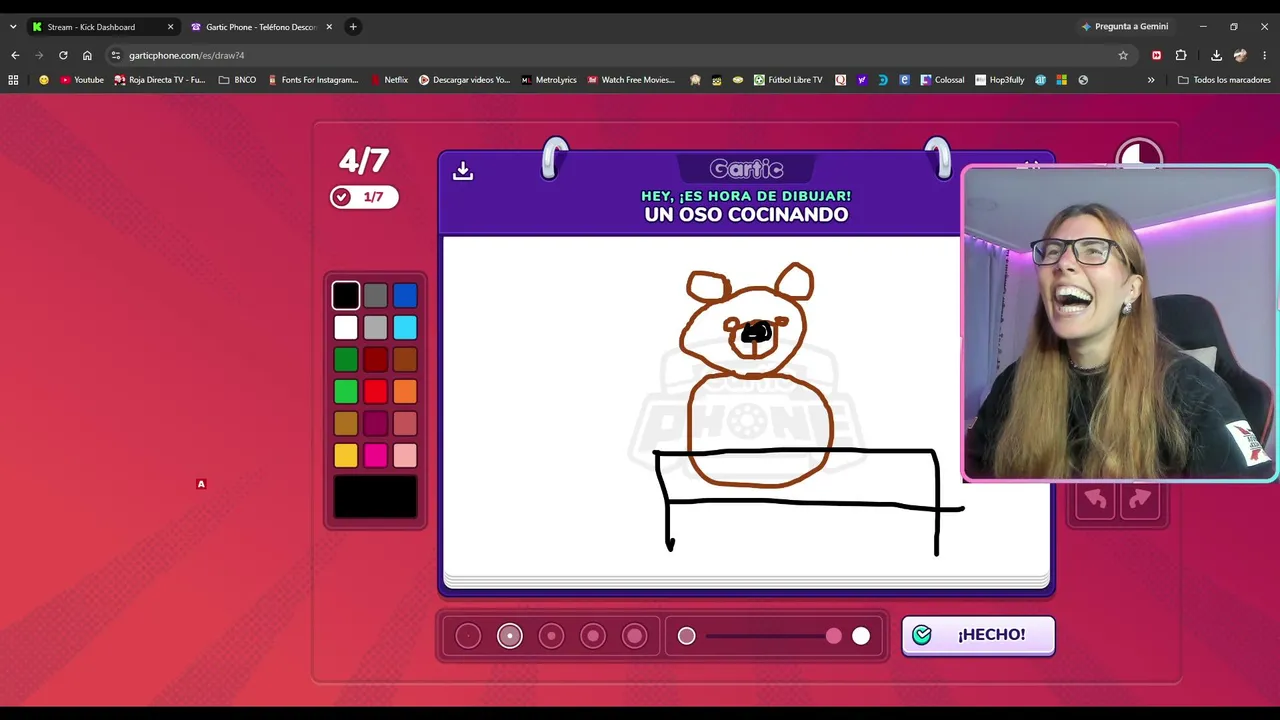Viewport: 1280px width, 720px height.
Task: Download the drawing with the download icon
Action: coord(462,171)
